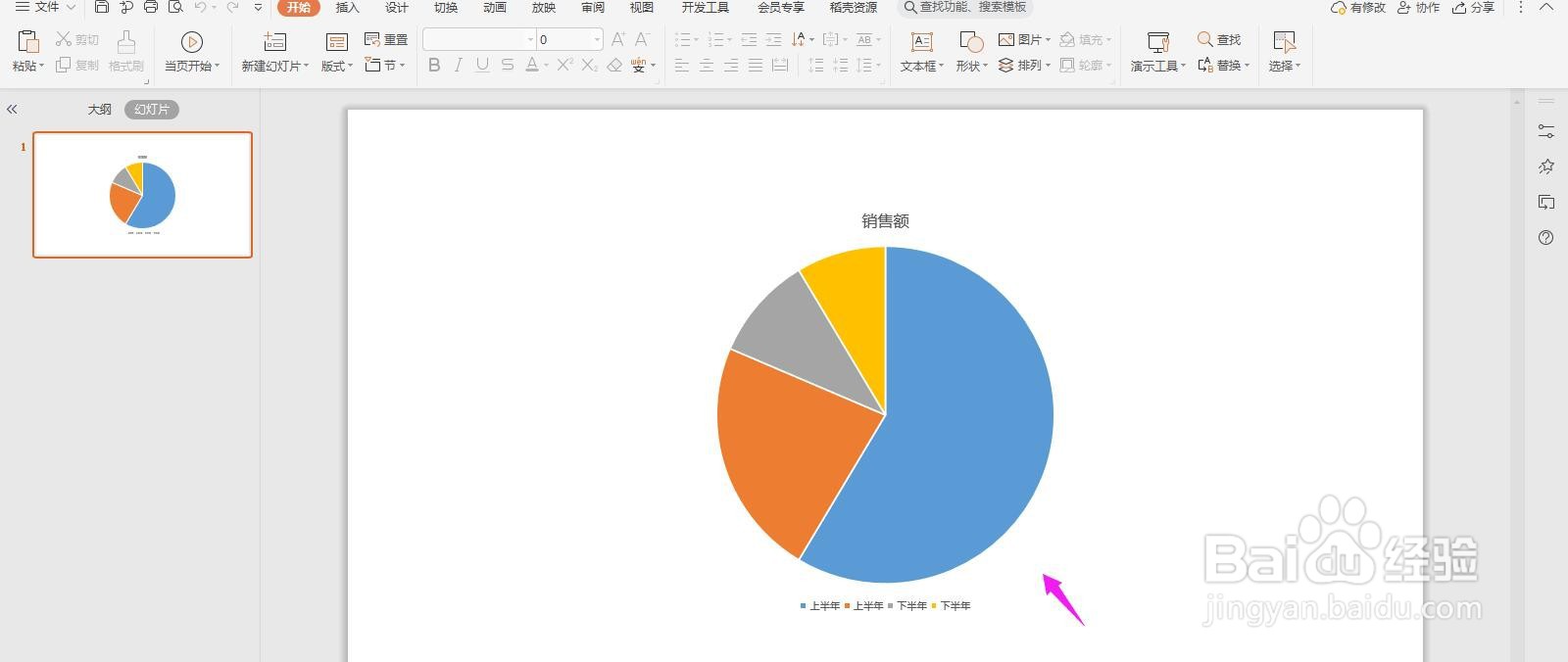
Task: Click the Save icon in quick access bar
Action: click(x=101, y=7)
